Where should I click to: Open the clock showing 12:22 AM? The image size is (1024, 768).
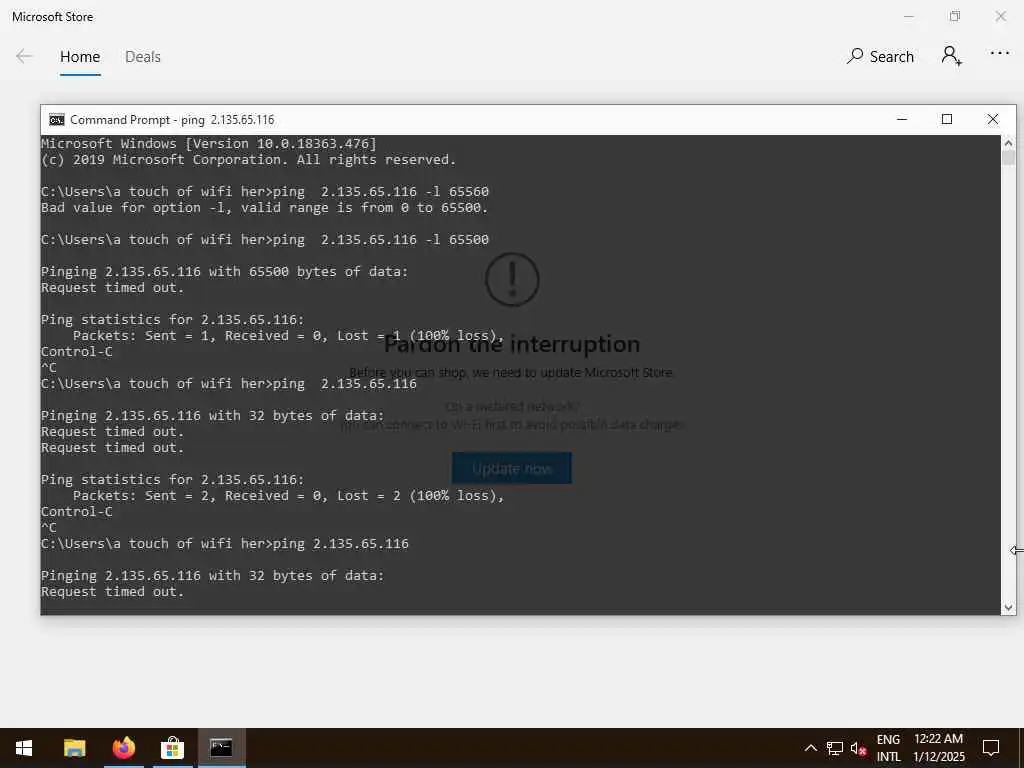point(938,748)
